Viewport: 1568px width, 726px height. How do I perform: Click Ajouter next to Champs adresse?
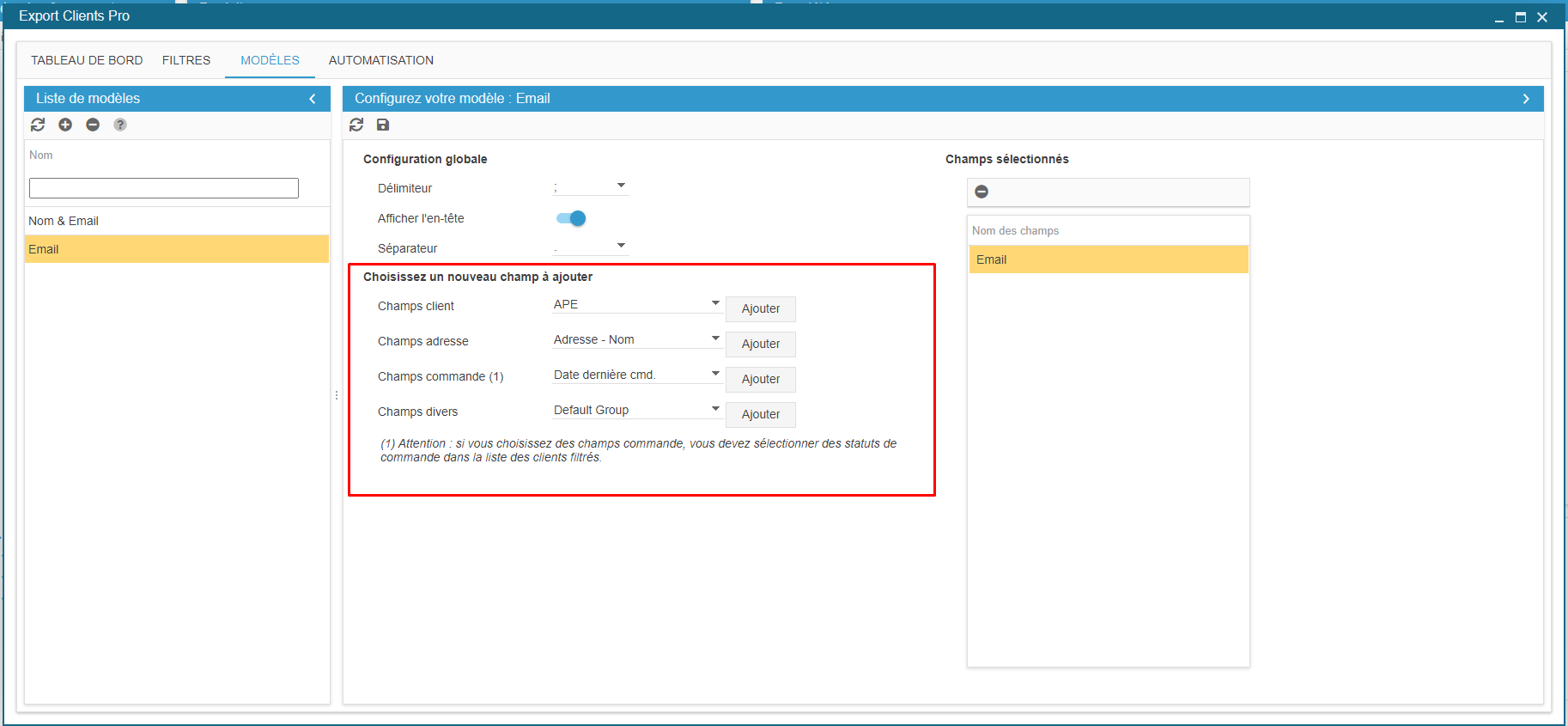tap(760, 344)
